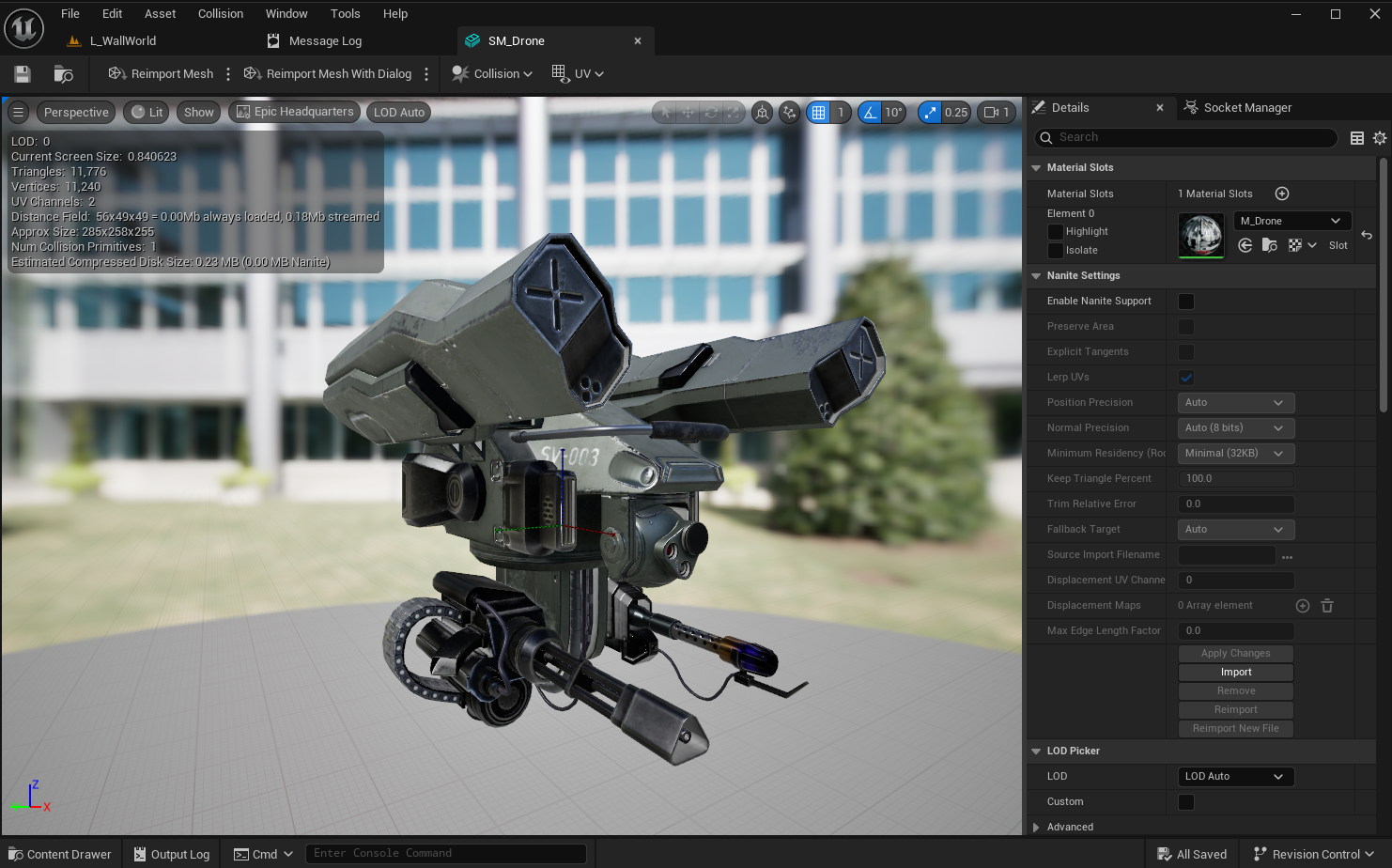
Task: Open the LOD Auto picker dropdown
Action: pyautogui.click(x=1235, y=777)
